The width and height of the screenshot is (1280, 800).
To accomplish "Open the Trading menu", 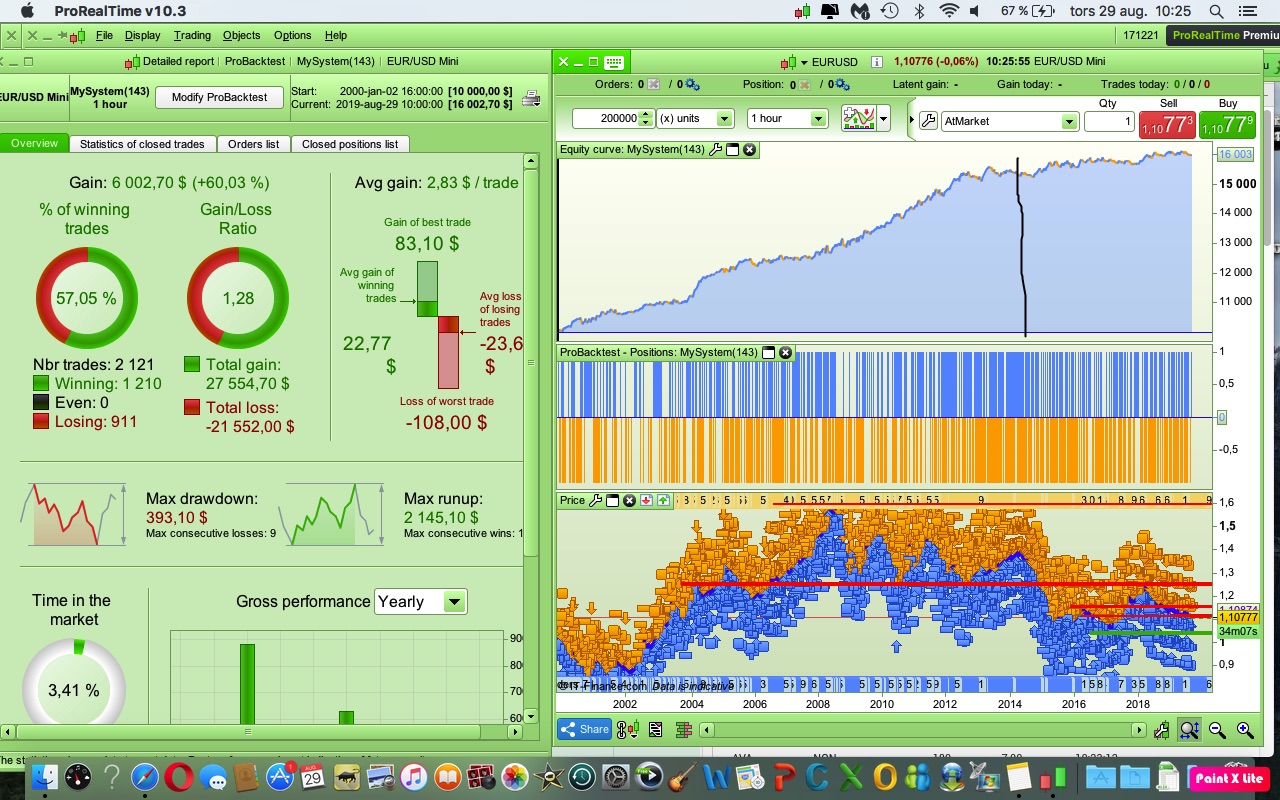I will click(x=192, y=35).
